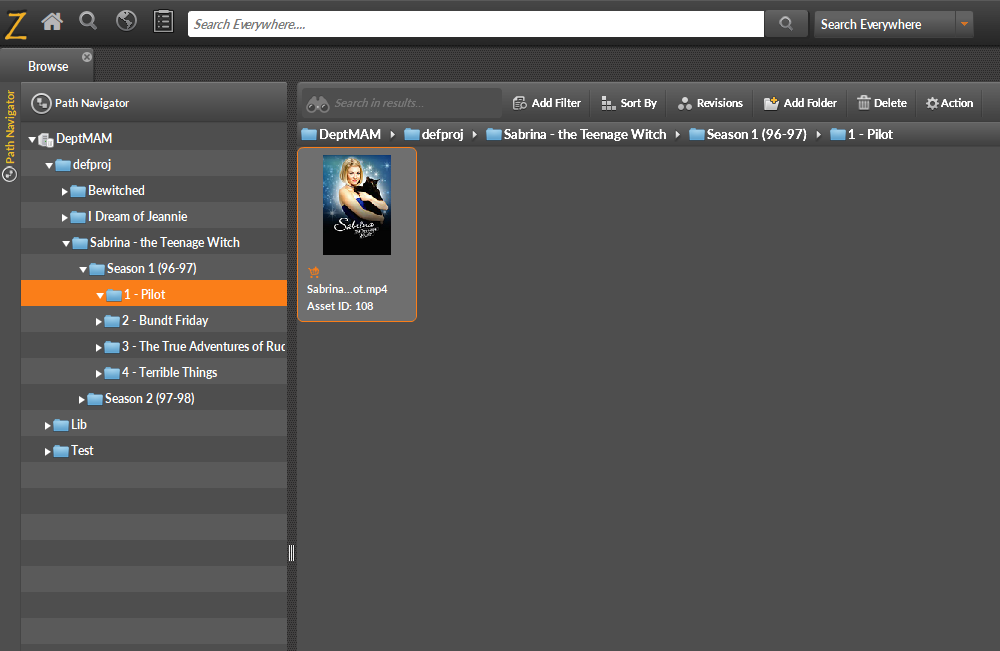
Task: Open the breadcrumb arrow after defproj
Action: click(x=474, y=135)
